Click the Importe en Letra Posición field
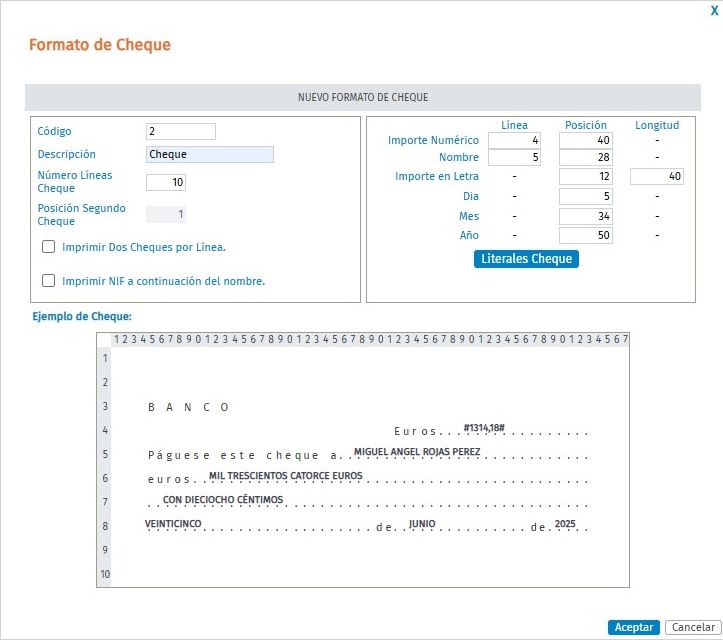Viewport: 723px width, 640px height. click(x=586, y=176)
